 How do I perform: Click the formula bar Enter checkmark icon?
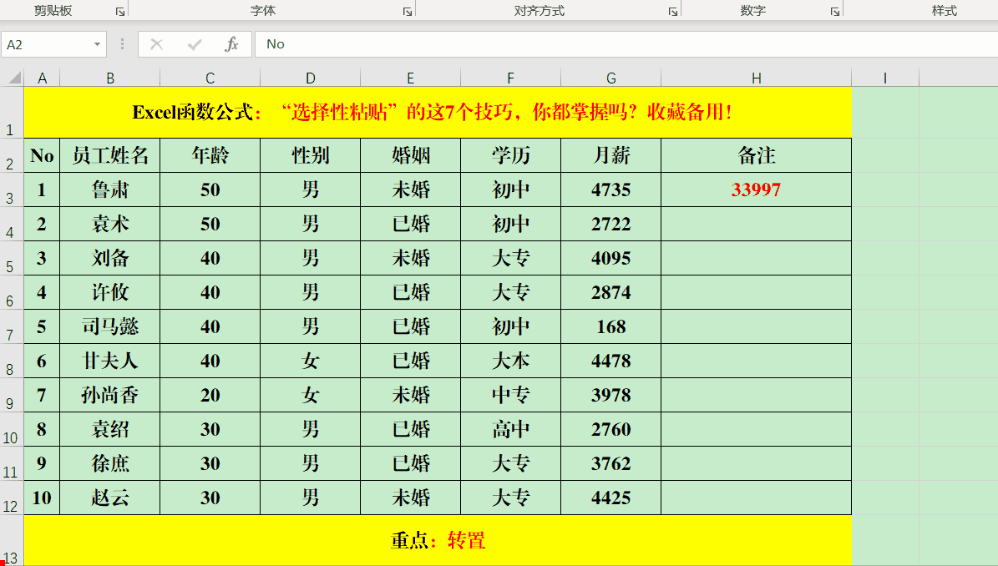tap(195, 45)
